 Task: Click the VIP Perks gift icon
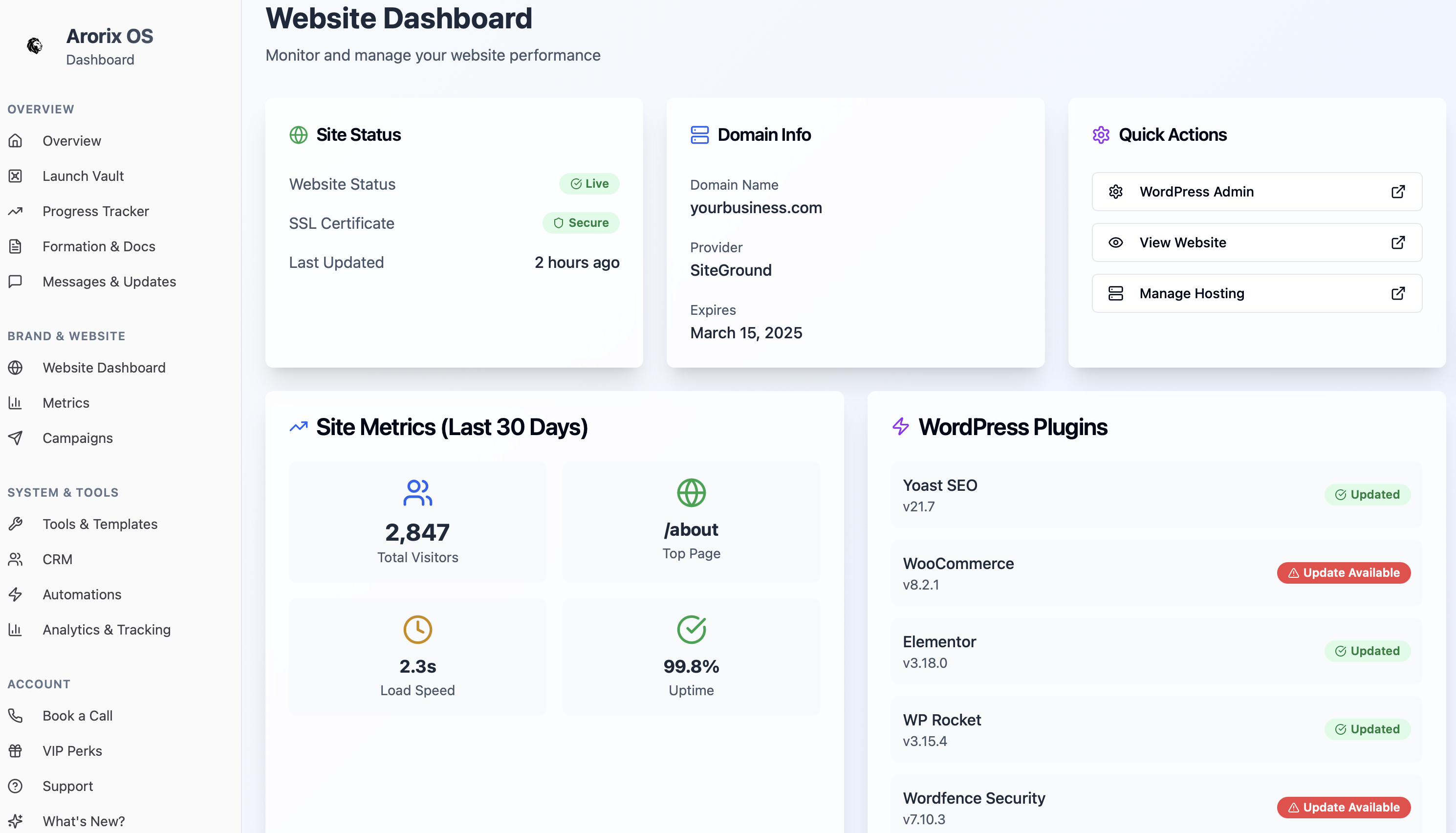pyautogui.click(x=16, y=750)
